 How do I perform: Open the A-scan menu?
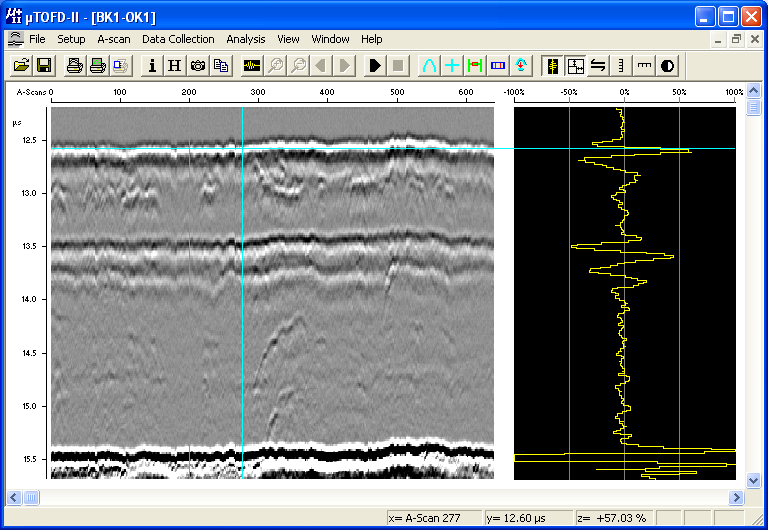pyautogui.click(x=114, y=39)
